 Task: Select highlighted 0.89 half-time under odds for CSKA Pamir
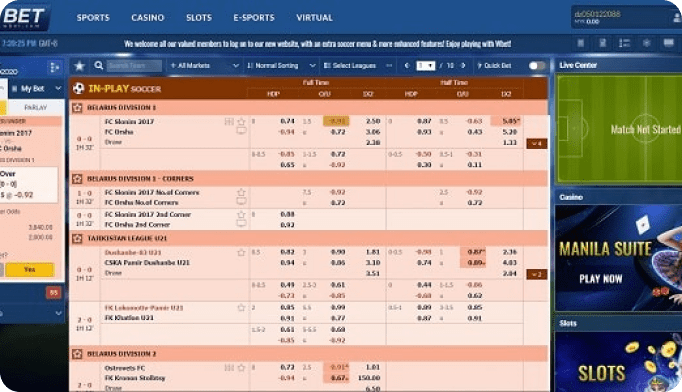[x=473, y=263]
